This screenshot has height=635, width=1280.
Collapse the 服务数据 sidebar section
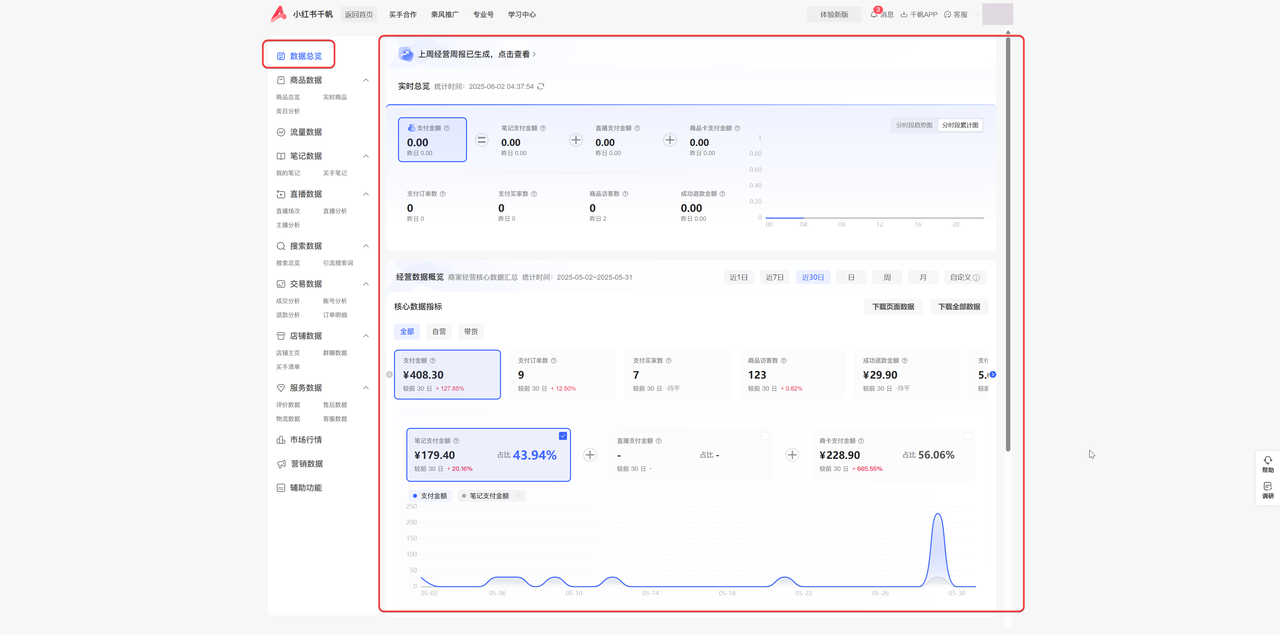pyautogui.click(x=366, y=388)
